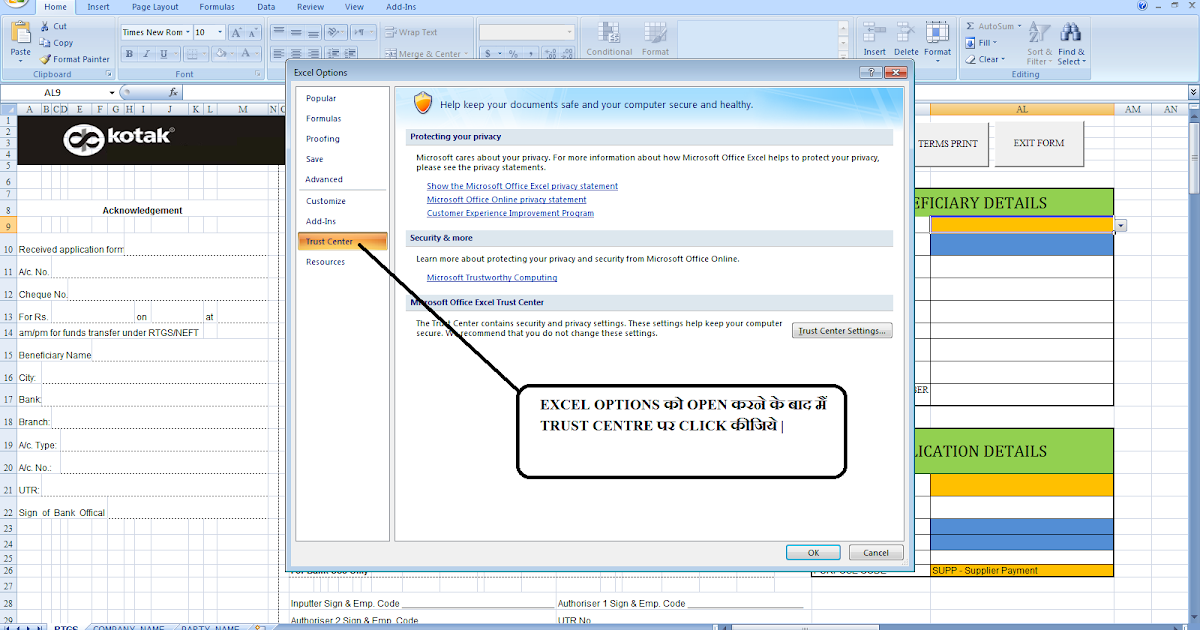The width and height of the screenshot is (1200, 630).
Task: Paste using the Paste icon
Action: coord(21,36)
